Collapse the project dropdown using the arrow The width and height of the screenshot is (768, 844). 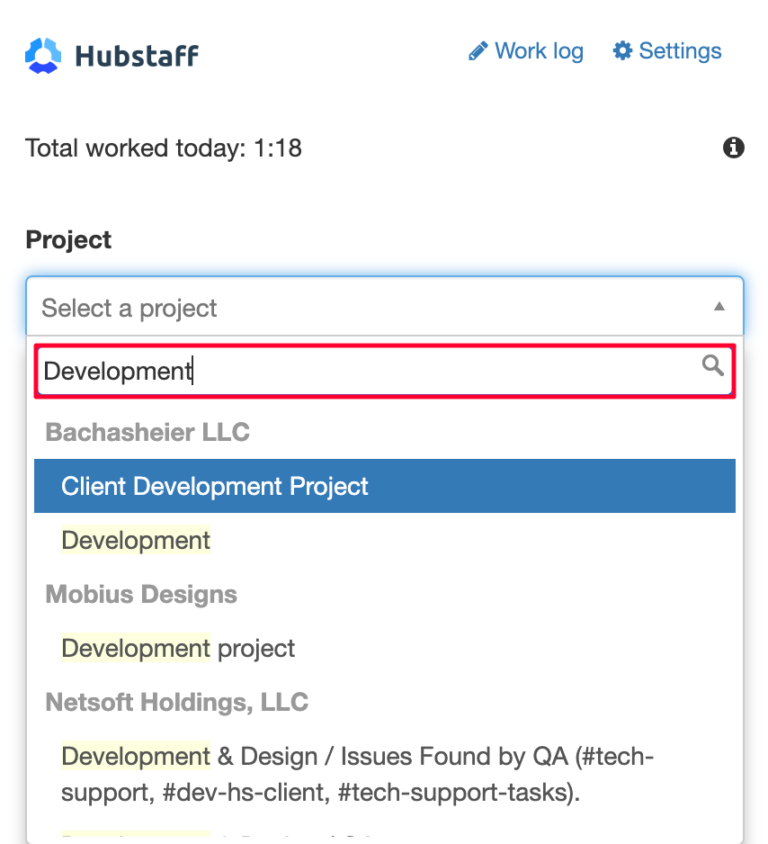pyautogui.click(x=719, y=307)
